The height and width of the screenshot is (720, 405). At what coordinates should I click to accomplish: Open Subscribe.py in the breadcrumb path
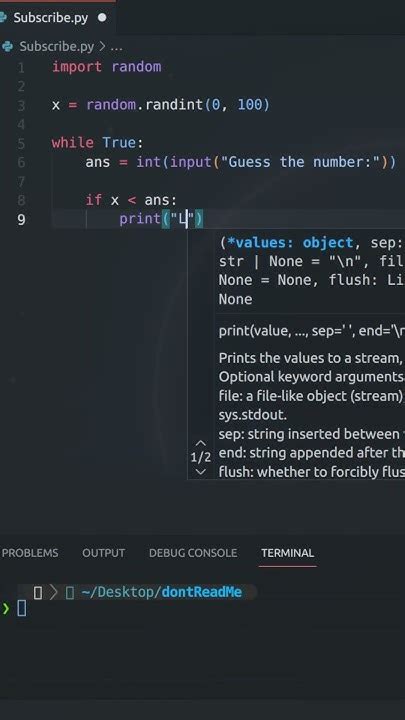click(56, 46)
